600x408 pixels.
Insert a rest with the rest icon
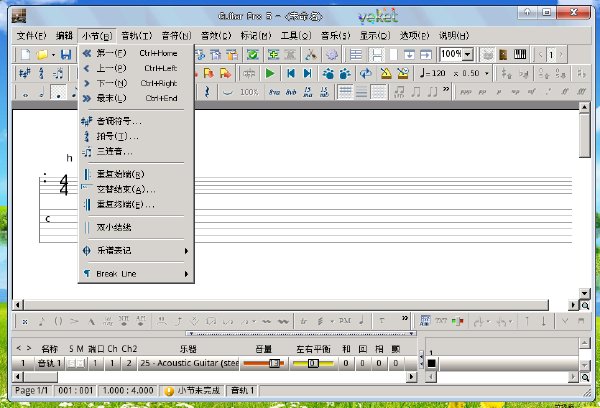(207, 92)
